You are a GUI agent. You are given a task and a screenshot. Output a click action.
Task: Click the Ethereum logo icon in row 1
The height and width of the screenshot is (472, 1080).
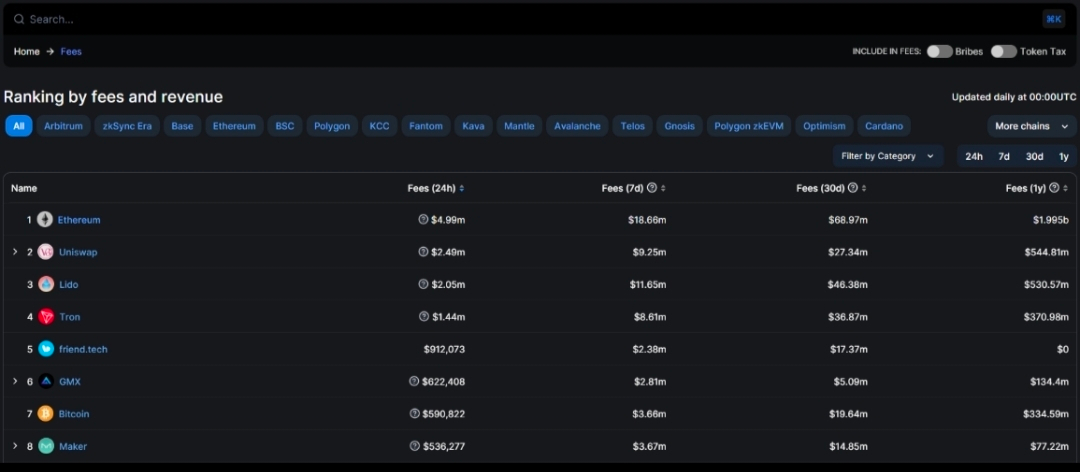click(45, 220)
